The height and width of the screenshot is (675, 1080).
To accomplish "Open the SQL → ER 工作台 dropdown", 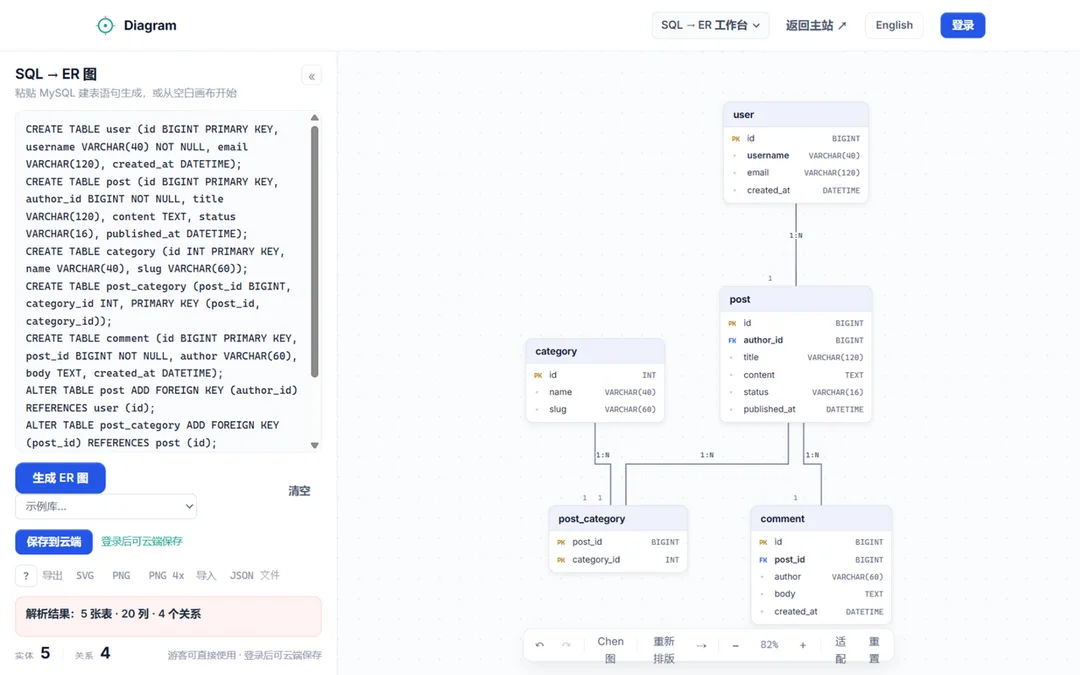I will (710, 25).
